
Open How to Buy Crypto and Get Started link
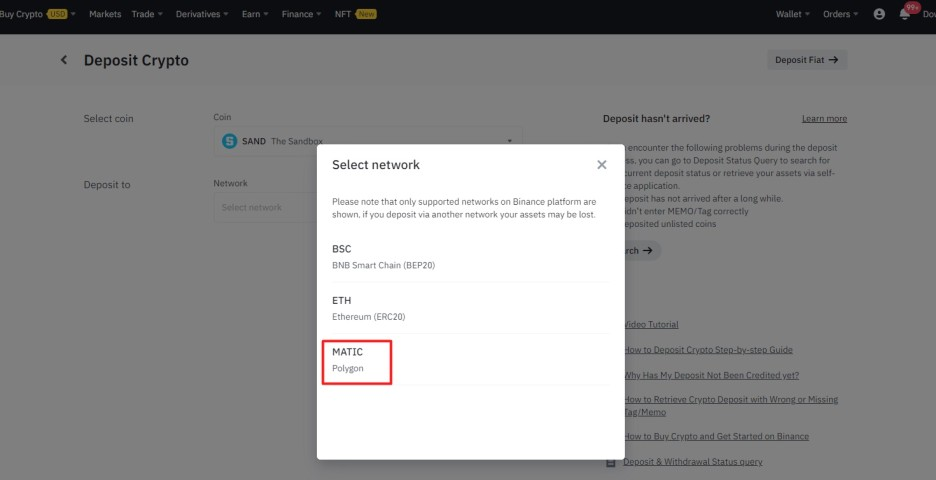[x=716, y=436]
